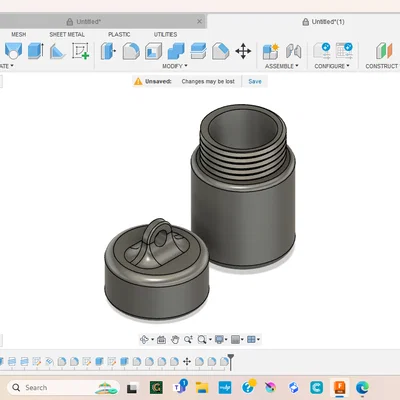Expand the Display Settings dropdown arrow
The height and width of the screenshot is (400, 400).
226,340
